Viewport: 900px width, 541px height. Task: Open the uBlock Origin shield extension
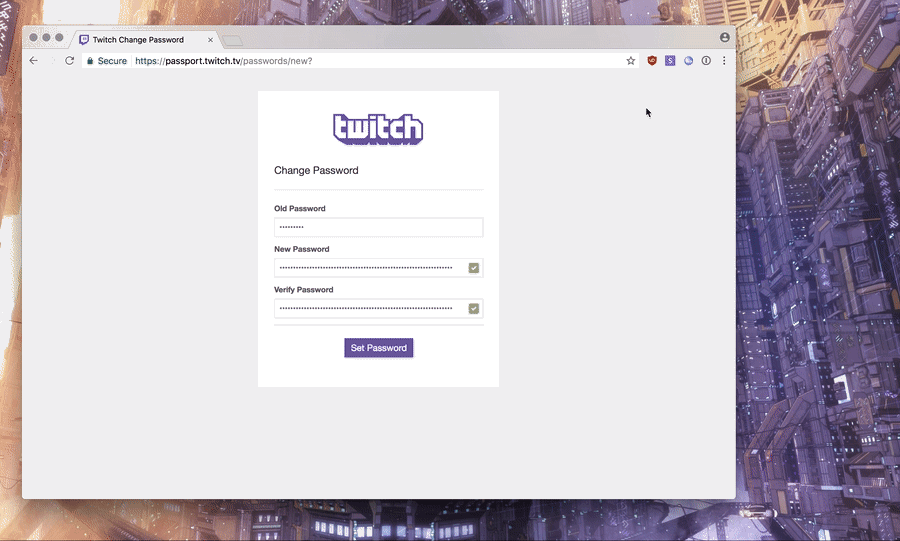point(651,60)
